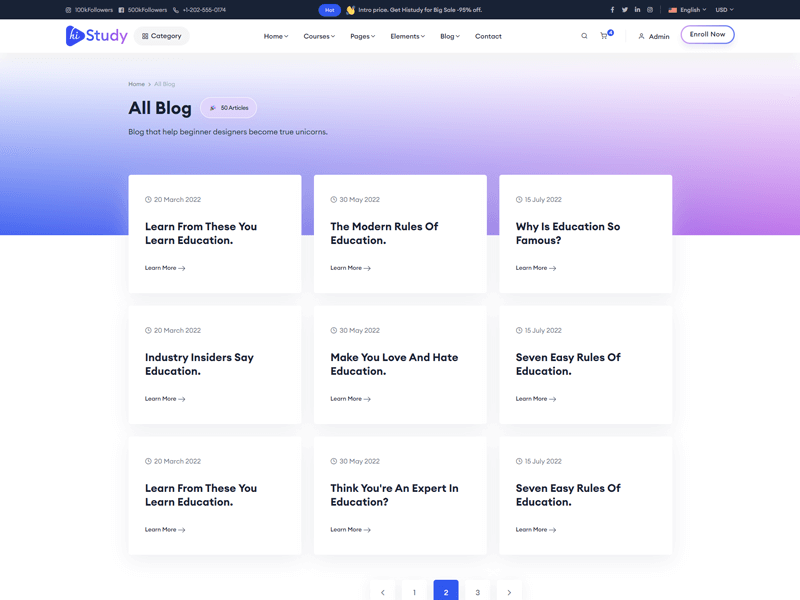800x600 pixels.
Task: Open the Category menu button
Action: 162,36
